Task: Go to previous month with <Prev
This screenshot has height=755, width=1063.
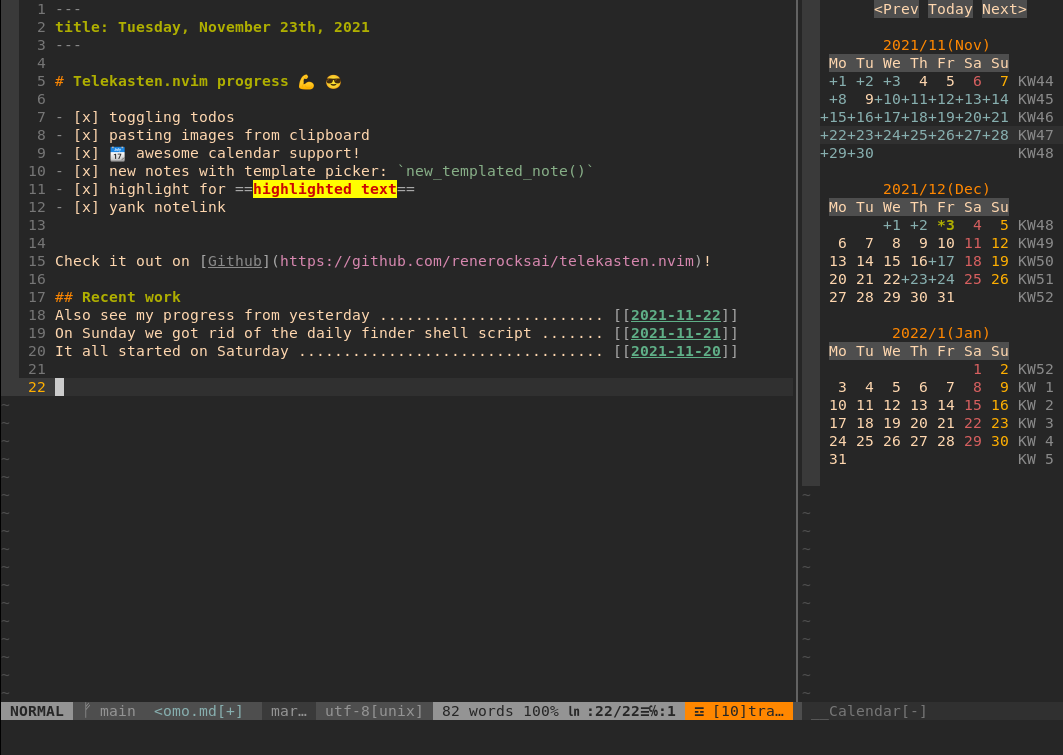Action: [x=896, y=9]
